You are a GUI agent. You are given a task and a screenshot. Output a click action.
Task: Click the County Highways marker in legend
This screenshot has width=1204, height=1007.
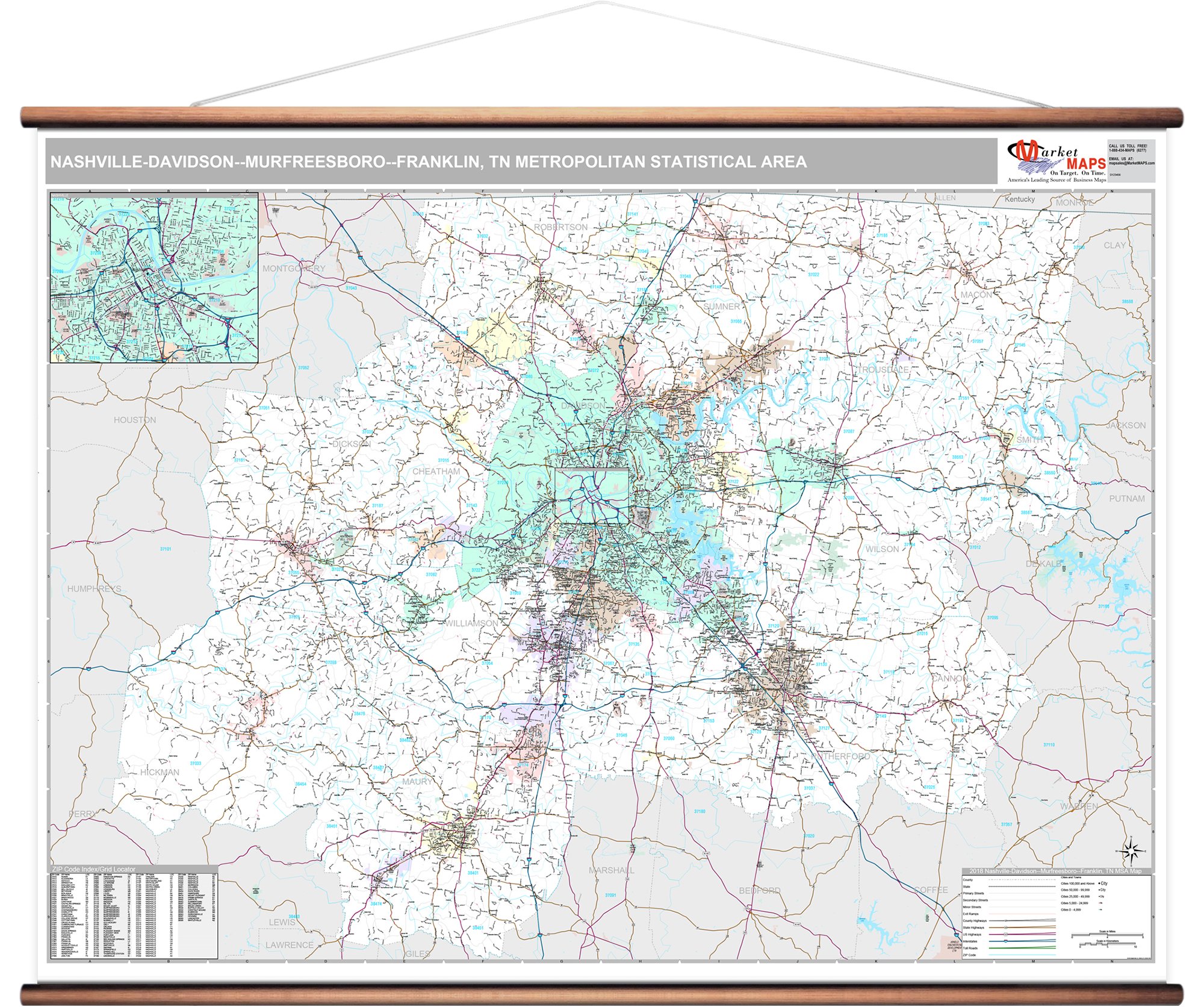(1005, 921)
